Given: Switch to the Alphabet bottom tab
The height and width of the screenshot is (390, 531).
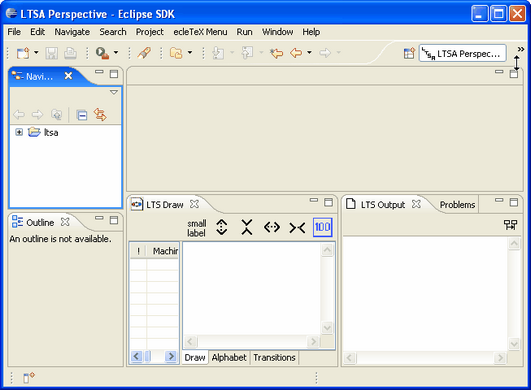Looking at the screenshot, I should (x=229, y=358).
